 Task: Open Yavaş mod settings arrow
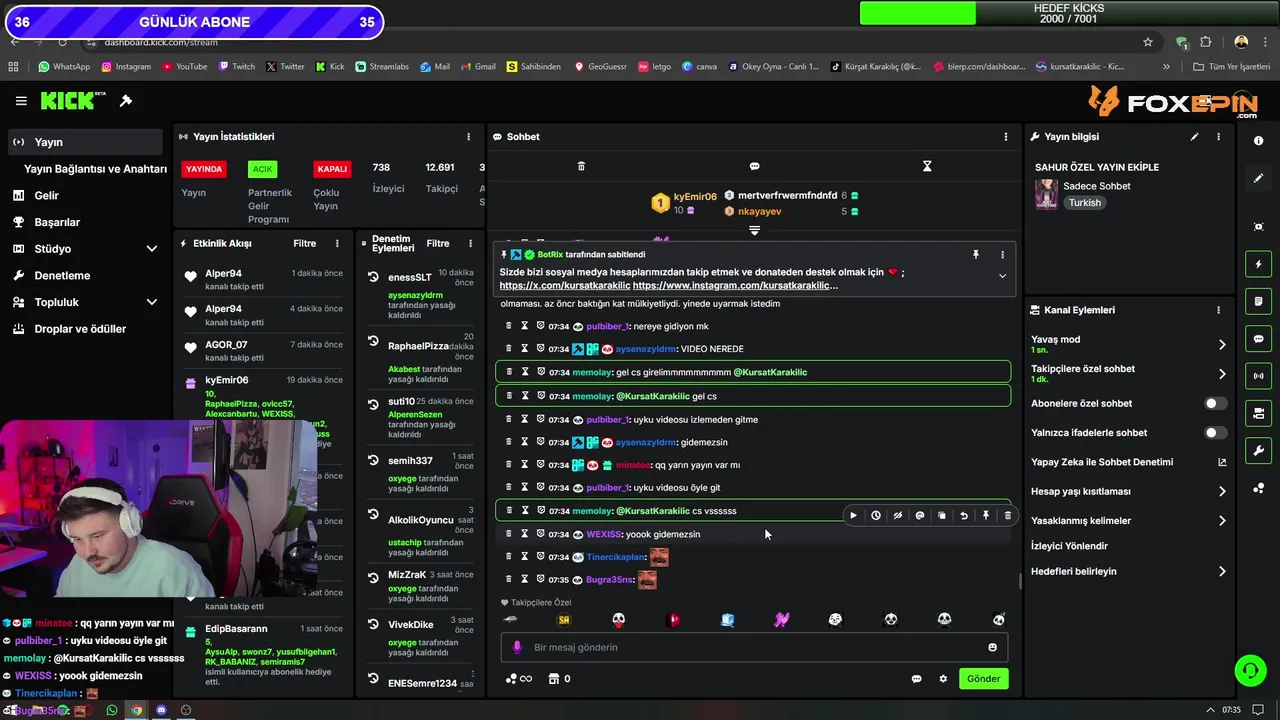(1222, 345)
